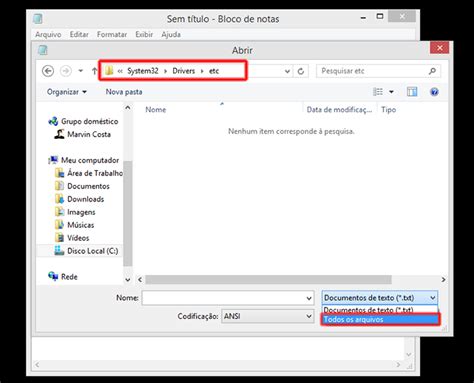This screenshot has height=383, width=474.
Task: Open Exibir menu in Bloco de notas
Action: click(144, 34)
